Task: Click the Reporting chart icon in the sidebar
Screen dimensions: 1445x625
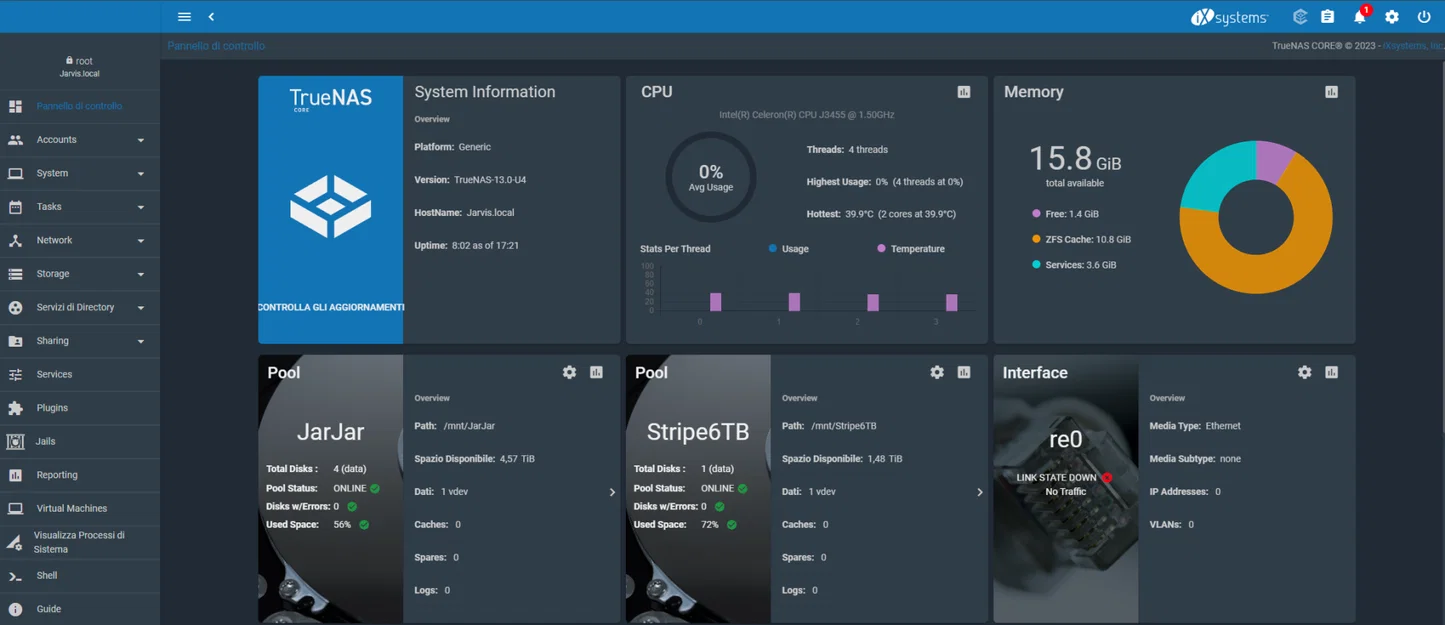Action: [15, 475]
